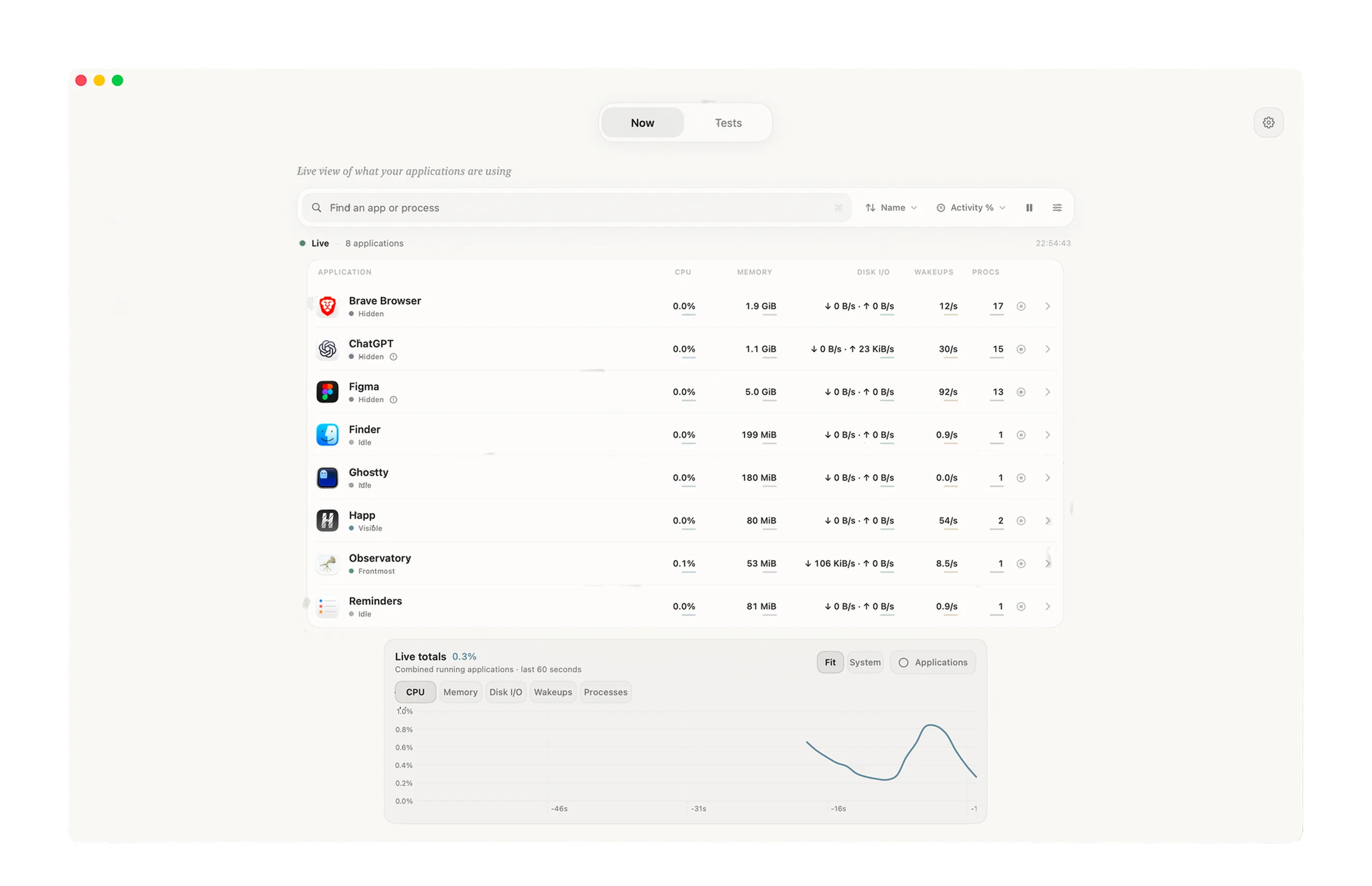Expand the Observatory row chevron

(x=1047, y=563)
